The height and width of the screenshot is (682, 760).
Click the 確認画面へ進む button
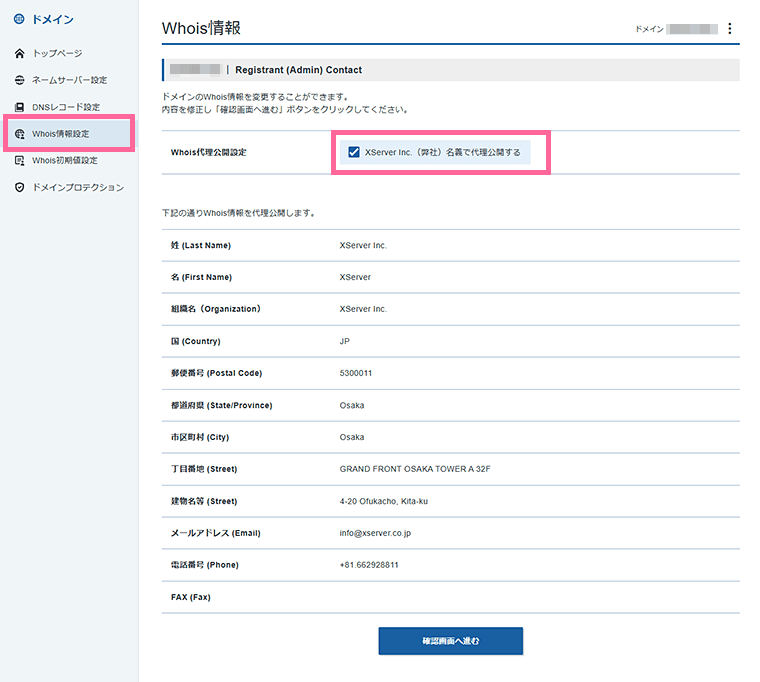[451, 641]
